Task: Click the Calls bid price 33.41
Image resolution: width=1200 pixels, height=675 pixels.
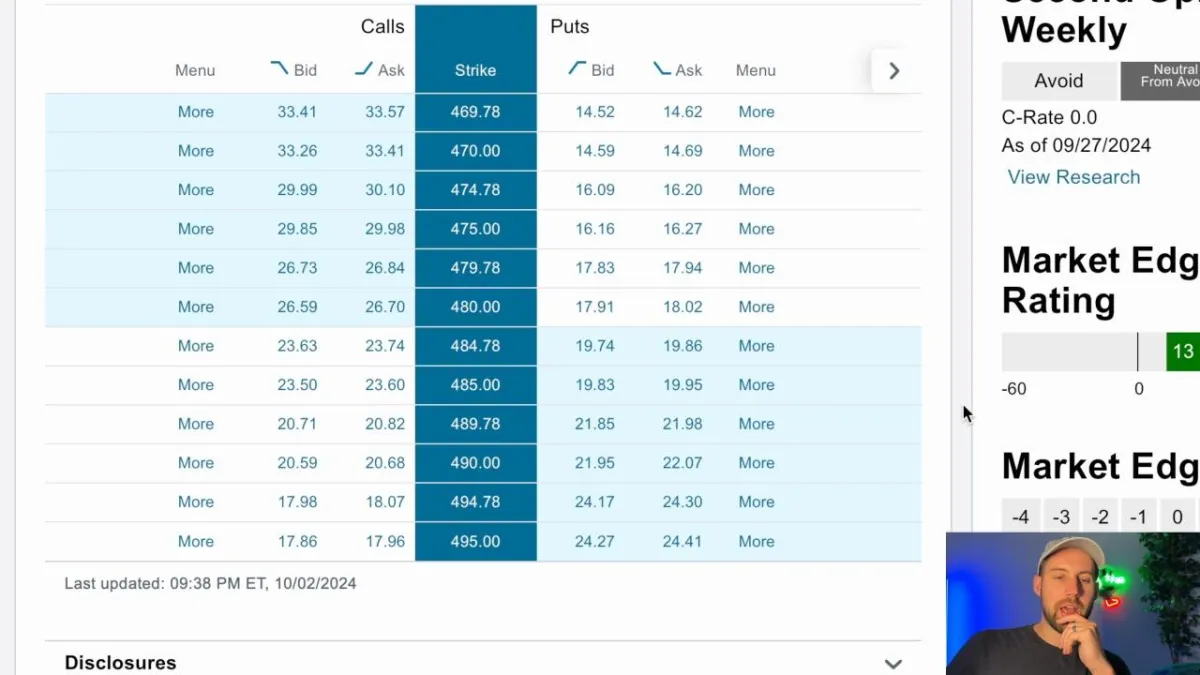Action: click(x=297, y=112)
